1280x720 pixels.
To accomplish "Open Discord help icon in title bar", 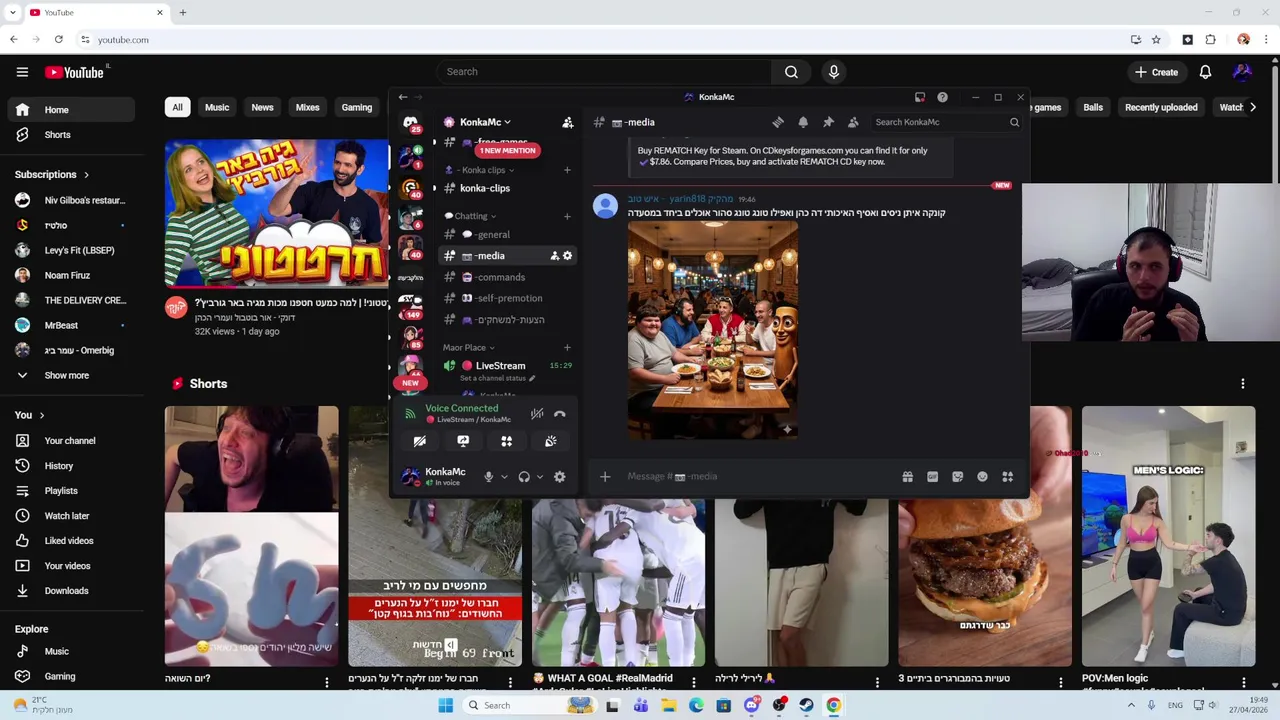I will 942,97.
